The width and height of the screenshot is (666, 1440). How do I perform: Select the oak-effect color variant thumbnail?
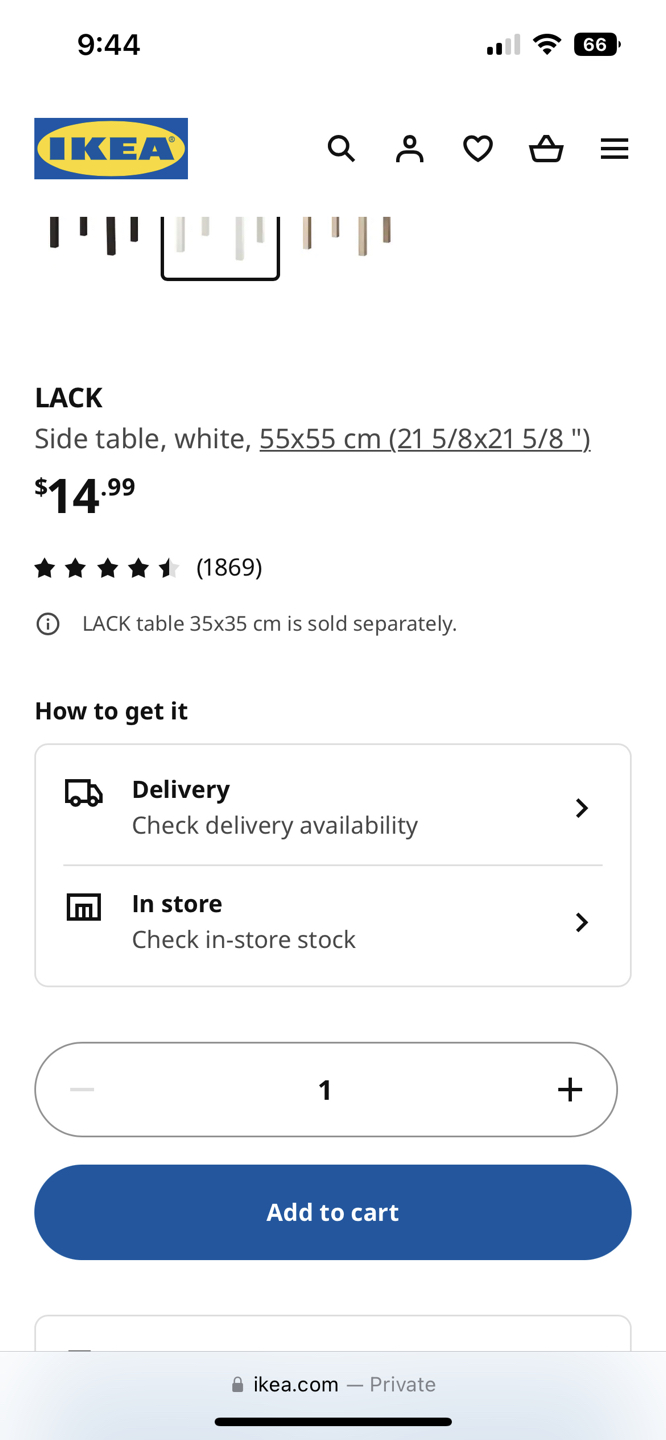(x=346, y=240)
